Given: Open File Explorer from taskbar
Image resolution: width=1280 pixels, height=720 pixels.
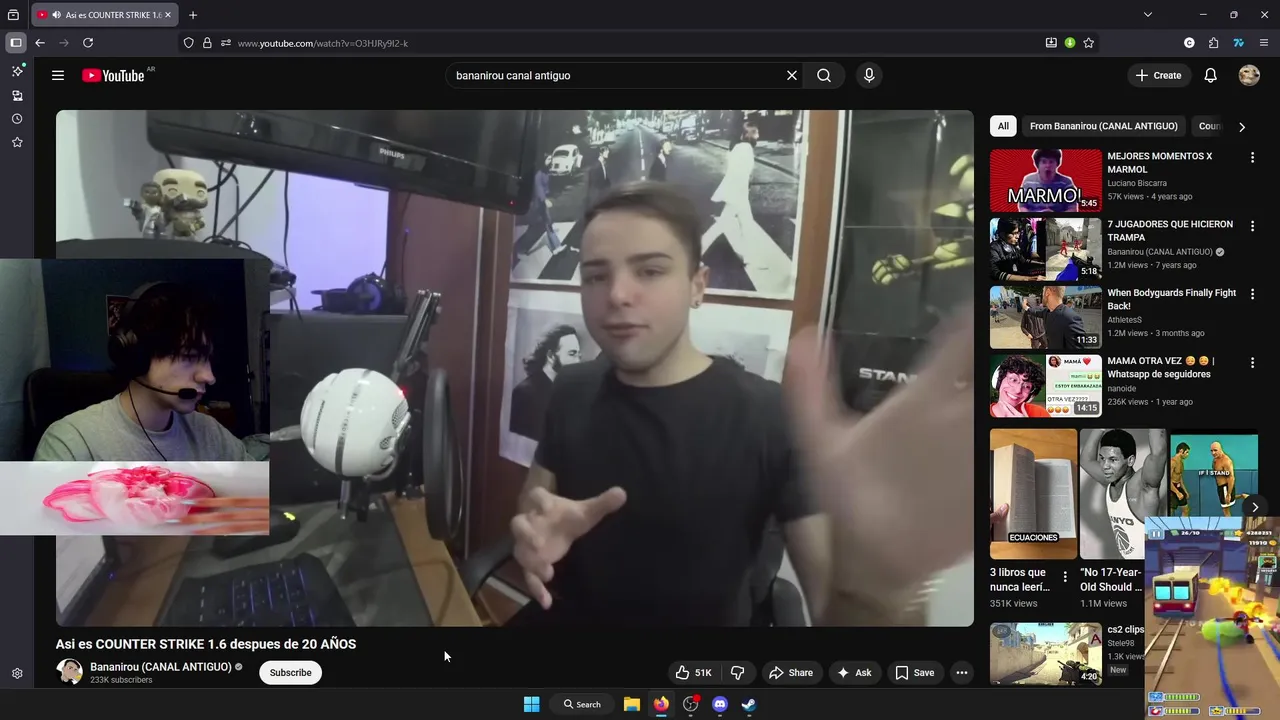Looking at the screenshot, I should click(632, 704).
